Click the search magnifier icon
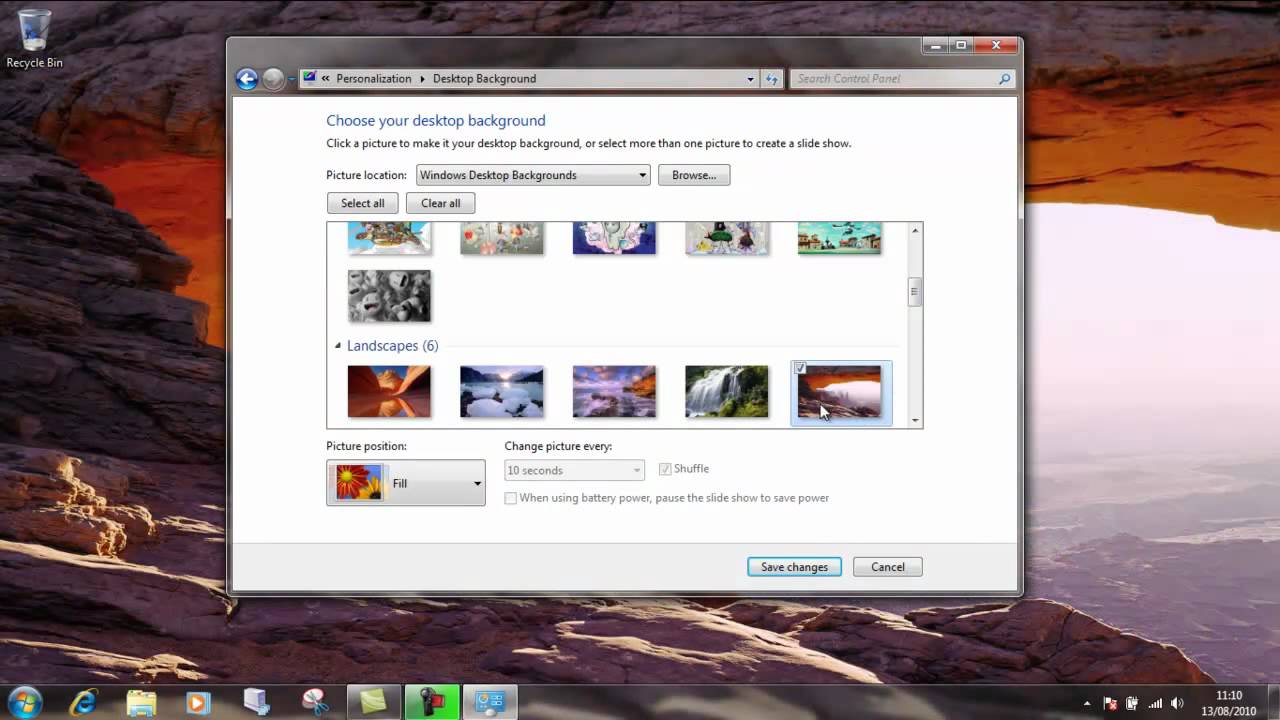The image size is (1280, 720). pos(1005,79)
